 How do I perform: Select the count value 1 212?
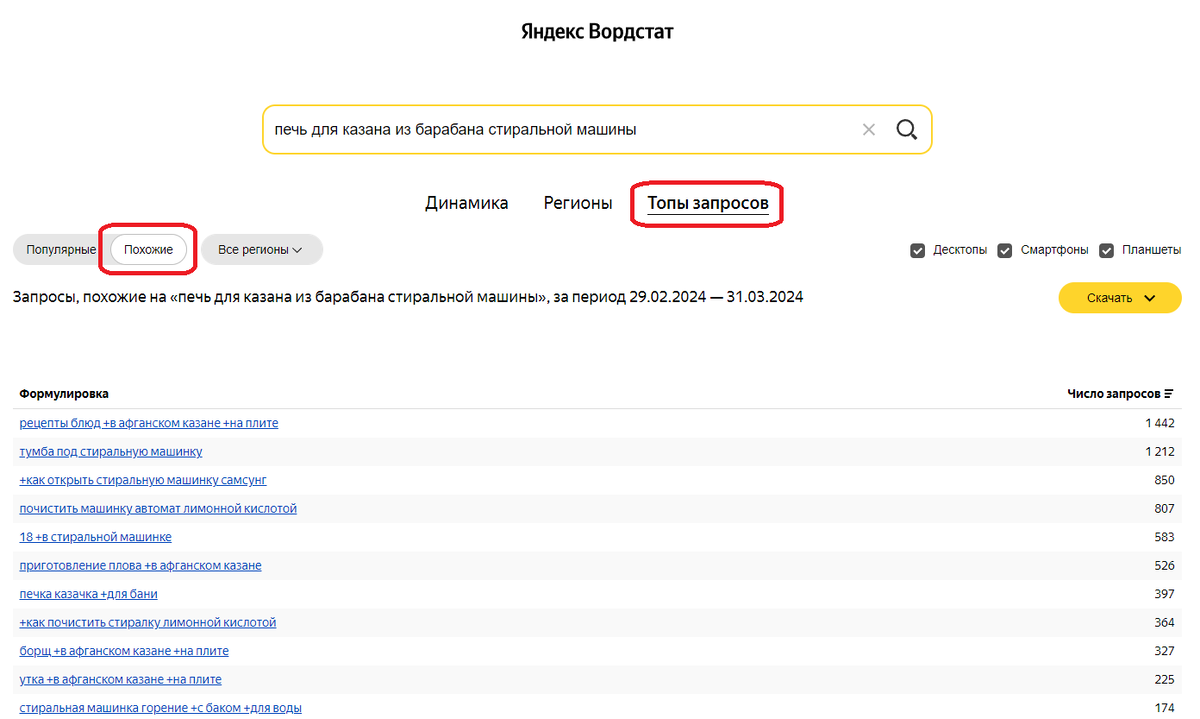click(x=1160, y=452)
